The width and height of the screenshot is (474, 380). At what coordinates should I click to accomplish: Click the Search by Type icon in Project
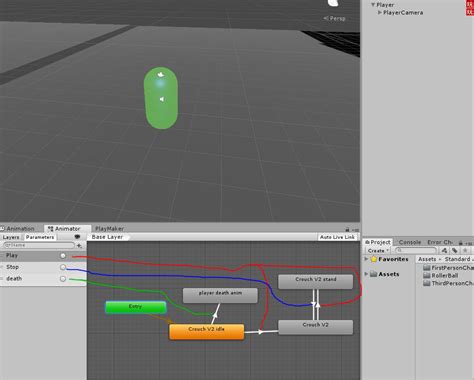tap(445, 250)
